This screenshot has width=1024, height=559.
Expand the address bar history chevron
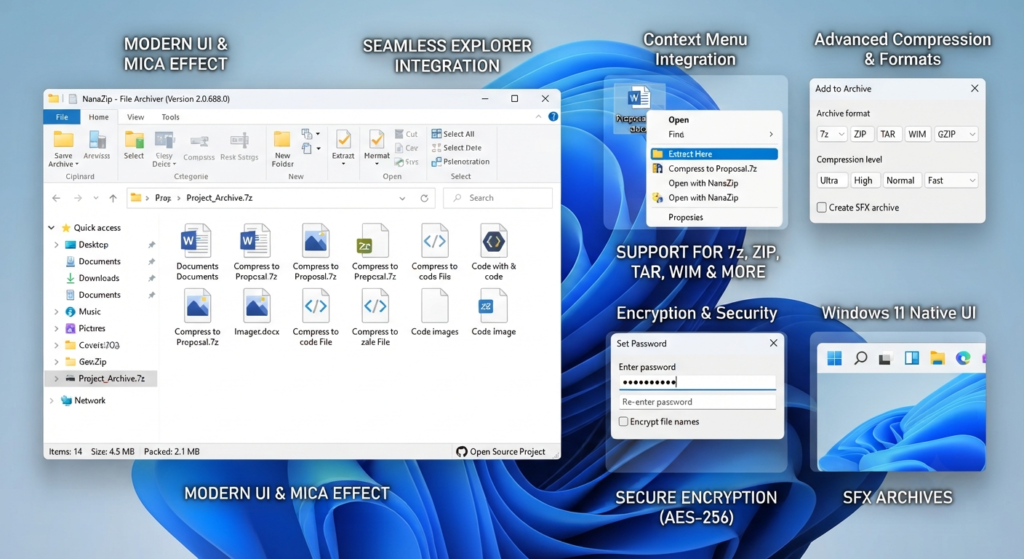pos(402,198)
